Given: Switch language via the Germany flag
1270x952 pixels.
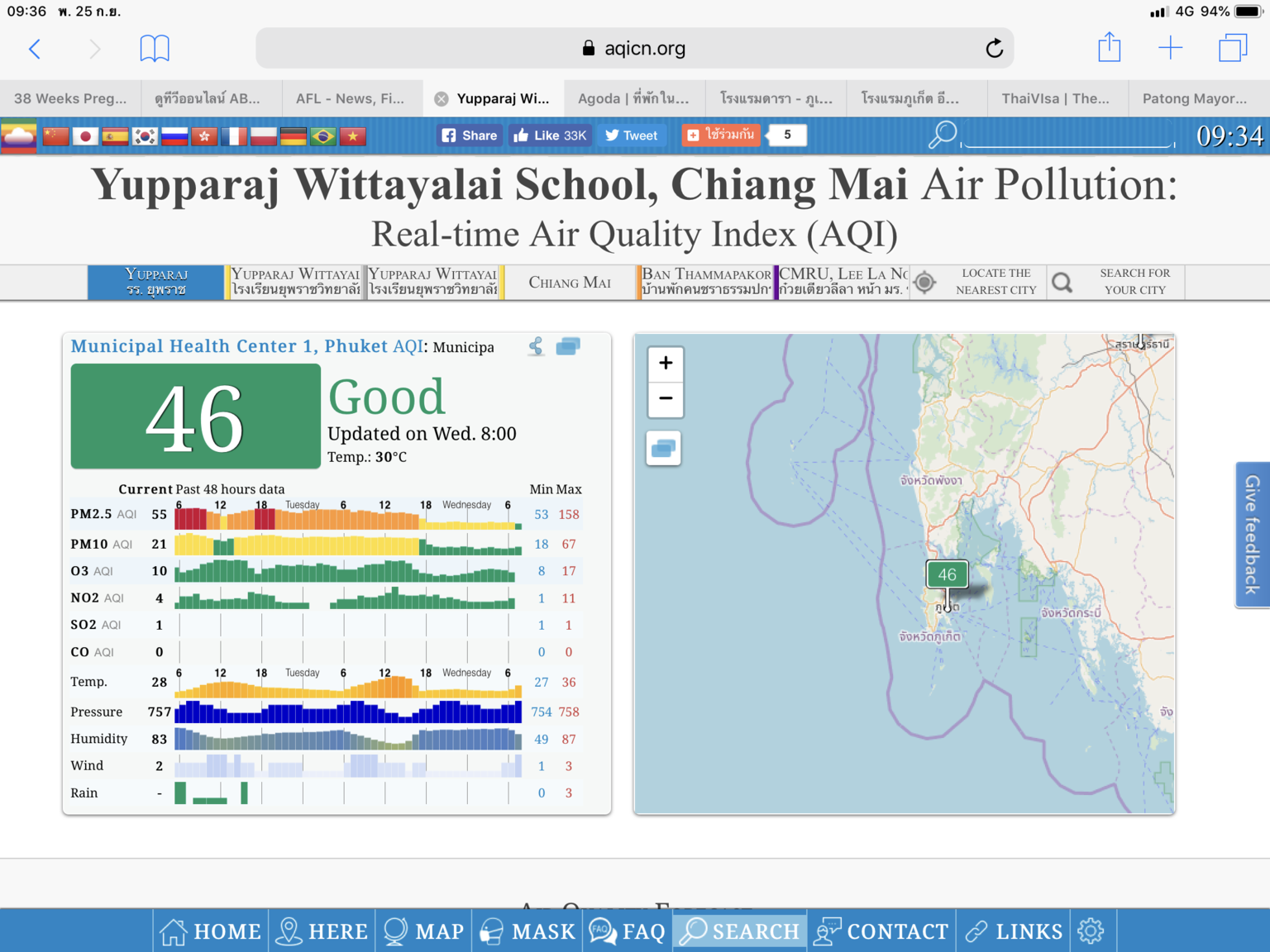Looking at the screenshot, I should (x=294, y=136).
